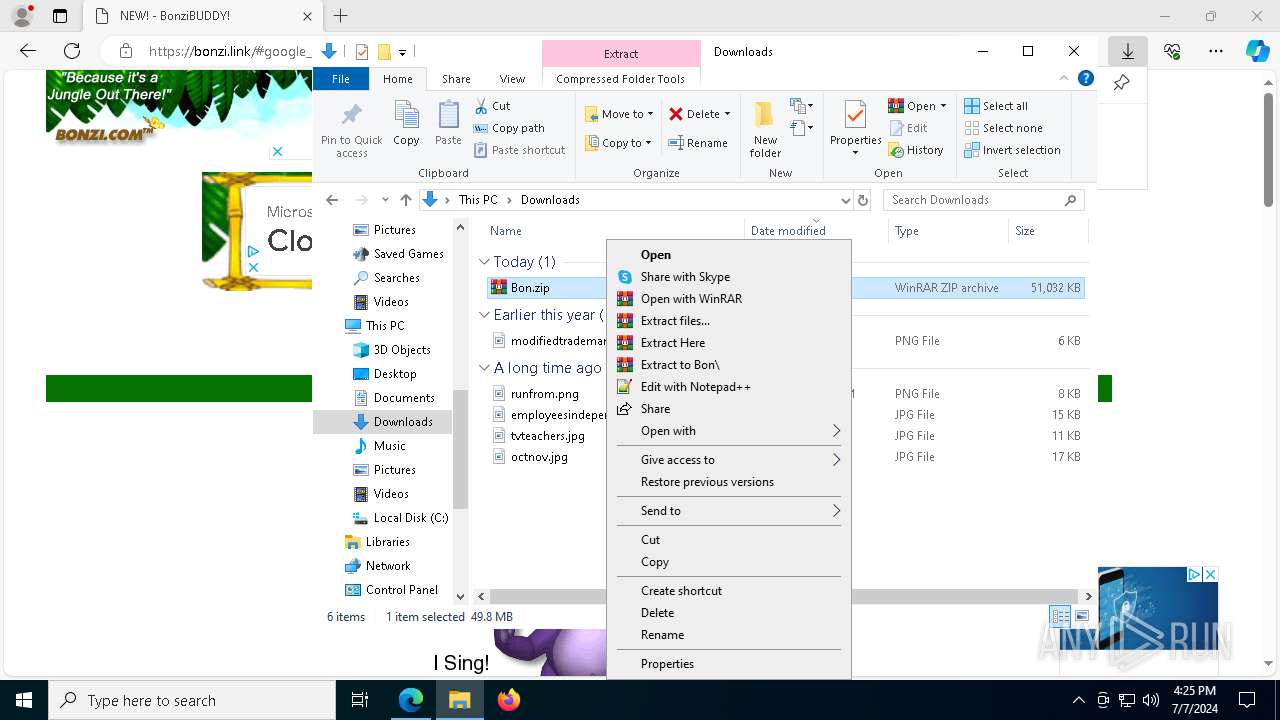Click the ribbon Rename button

point(698,143)
